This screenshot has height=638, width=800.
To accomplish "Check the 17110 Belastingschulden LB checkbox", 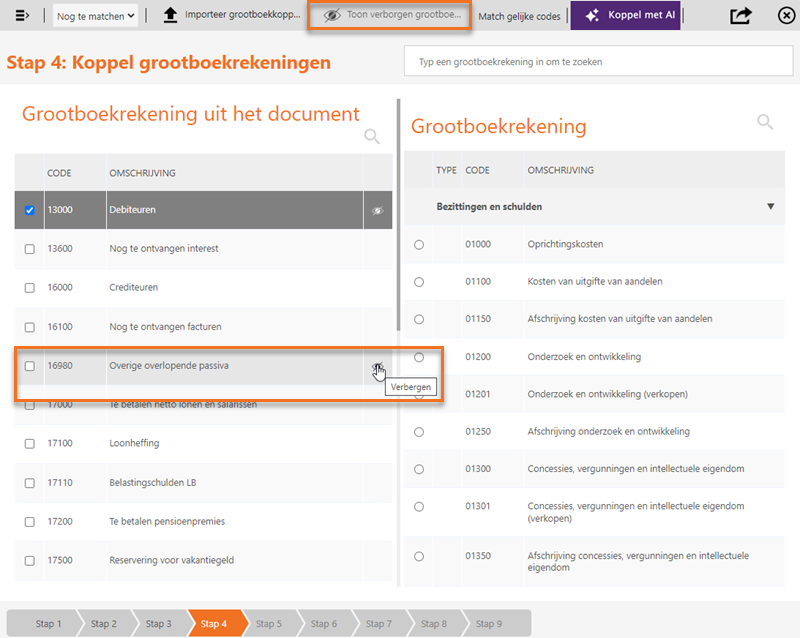I will pyautogui.click(x=30, y=483).
